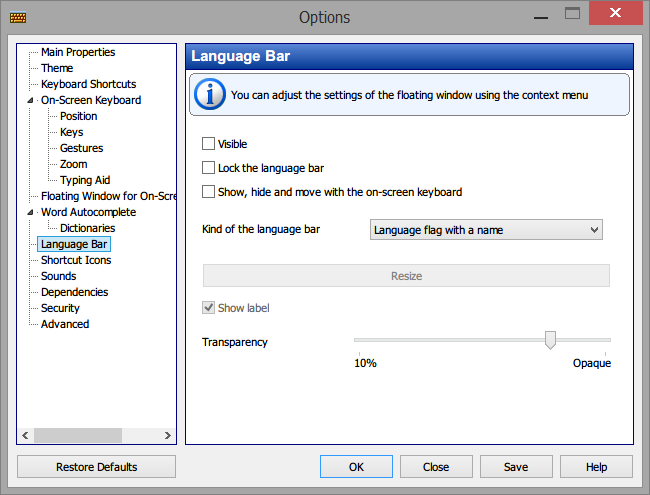The height and width of the screenshot is (495, 650).
Task: Maximize the Options window
Action: pos(572,13)
